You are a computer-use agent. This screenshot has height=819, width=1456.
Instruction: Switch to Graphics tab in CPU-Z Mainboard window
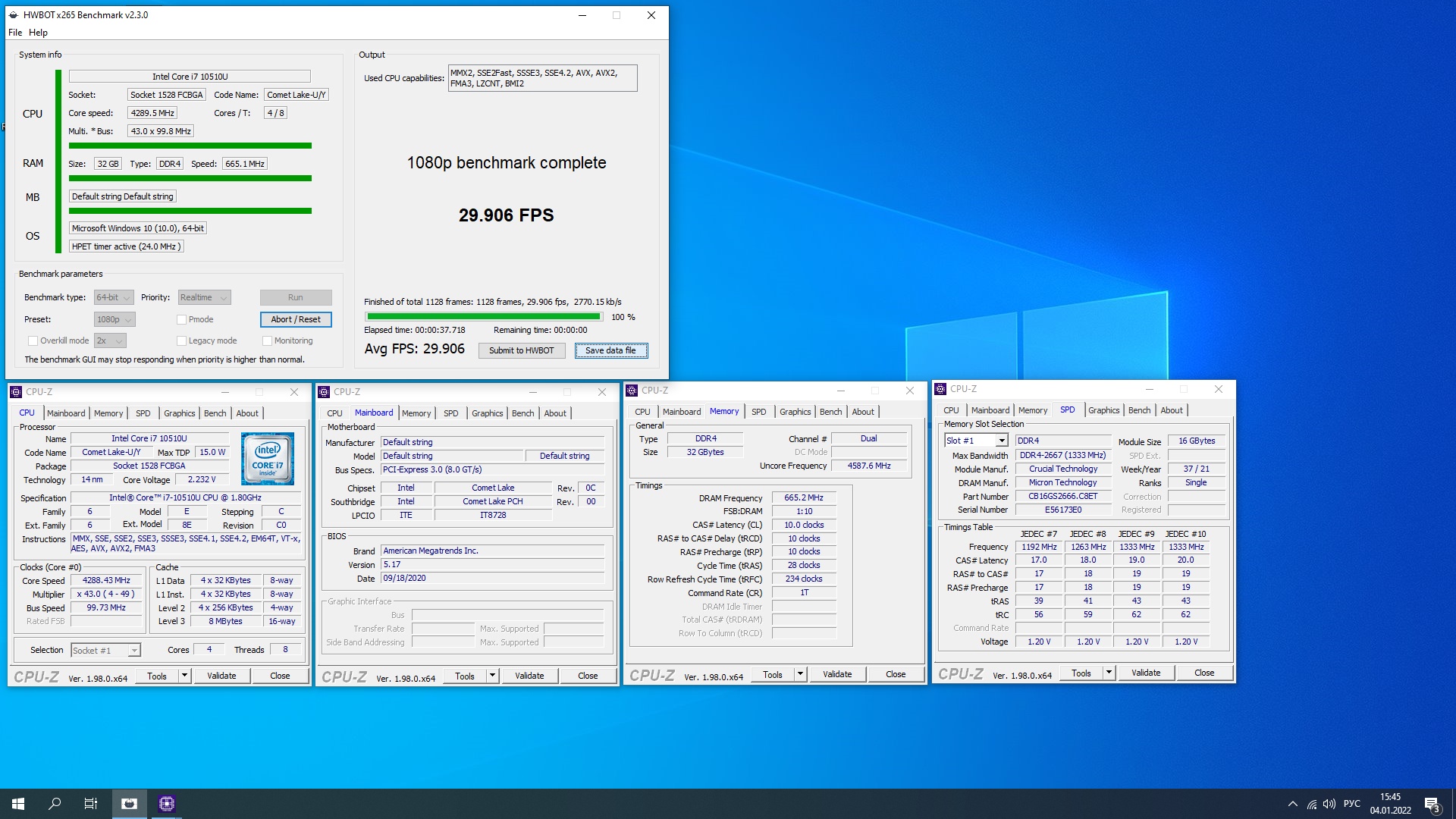coord(488,414)
